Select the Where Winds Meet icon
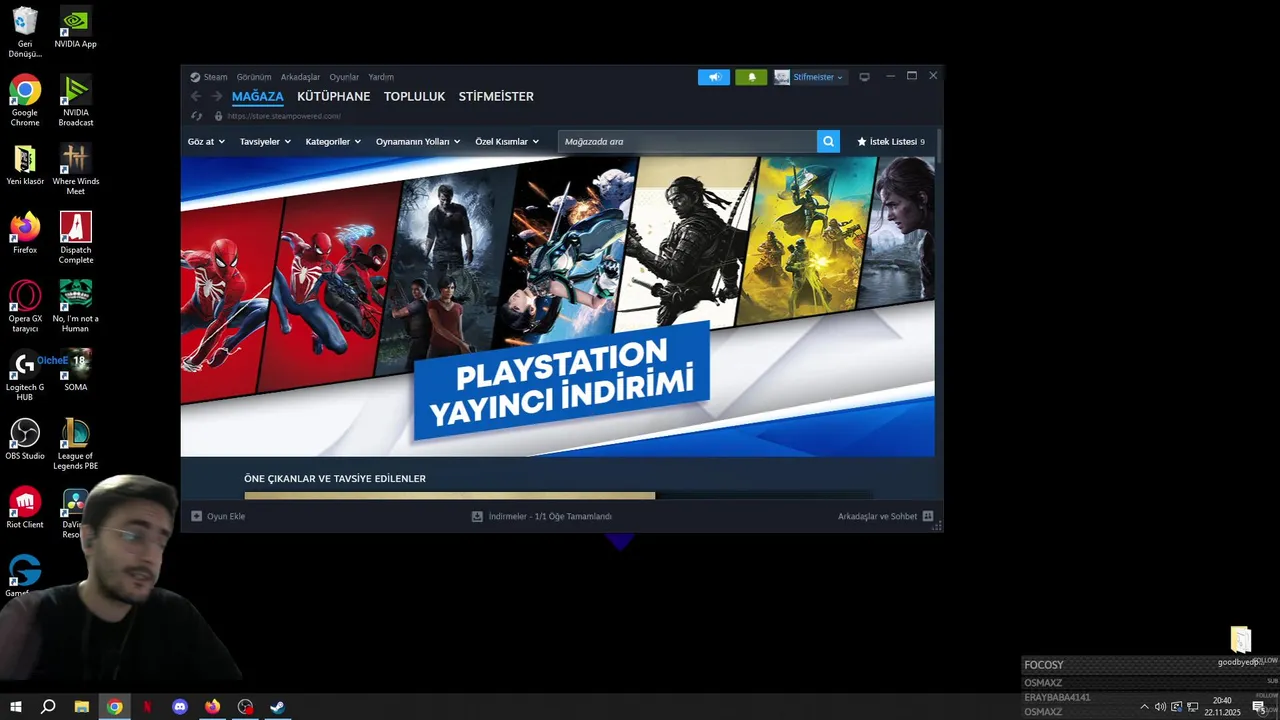Viewport: 1280px width, 720px height. pos(75,169)
